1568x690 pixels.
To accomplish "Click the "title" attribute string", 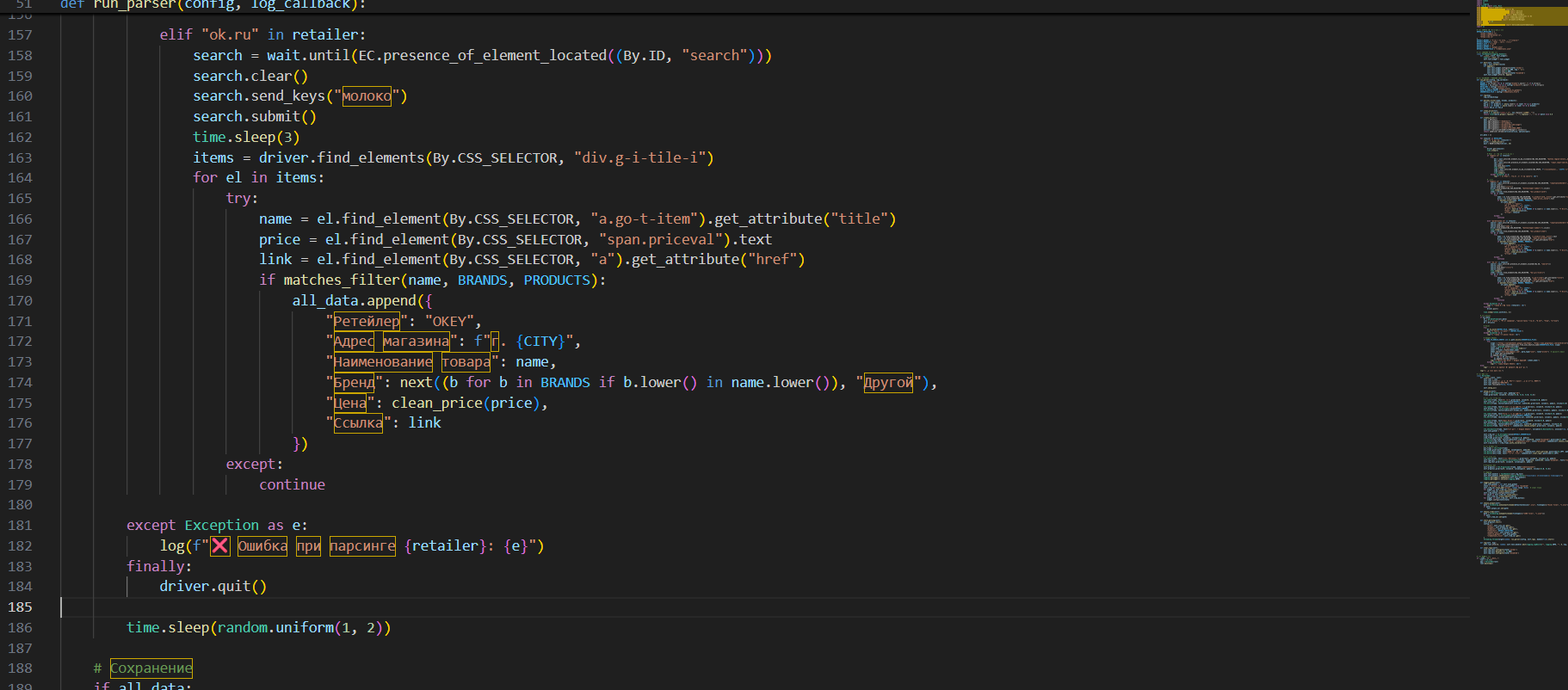I will pyautogui.click(x=859, y=219).
